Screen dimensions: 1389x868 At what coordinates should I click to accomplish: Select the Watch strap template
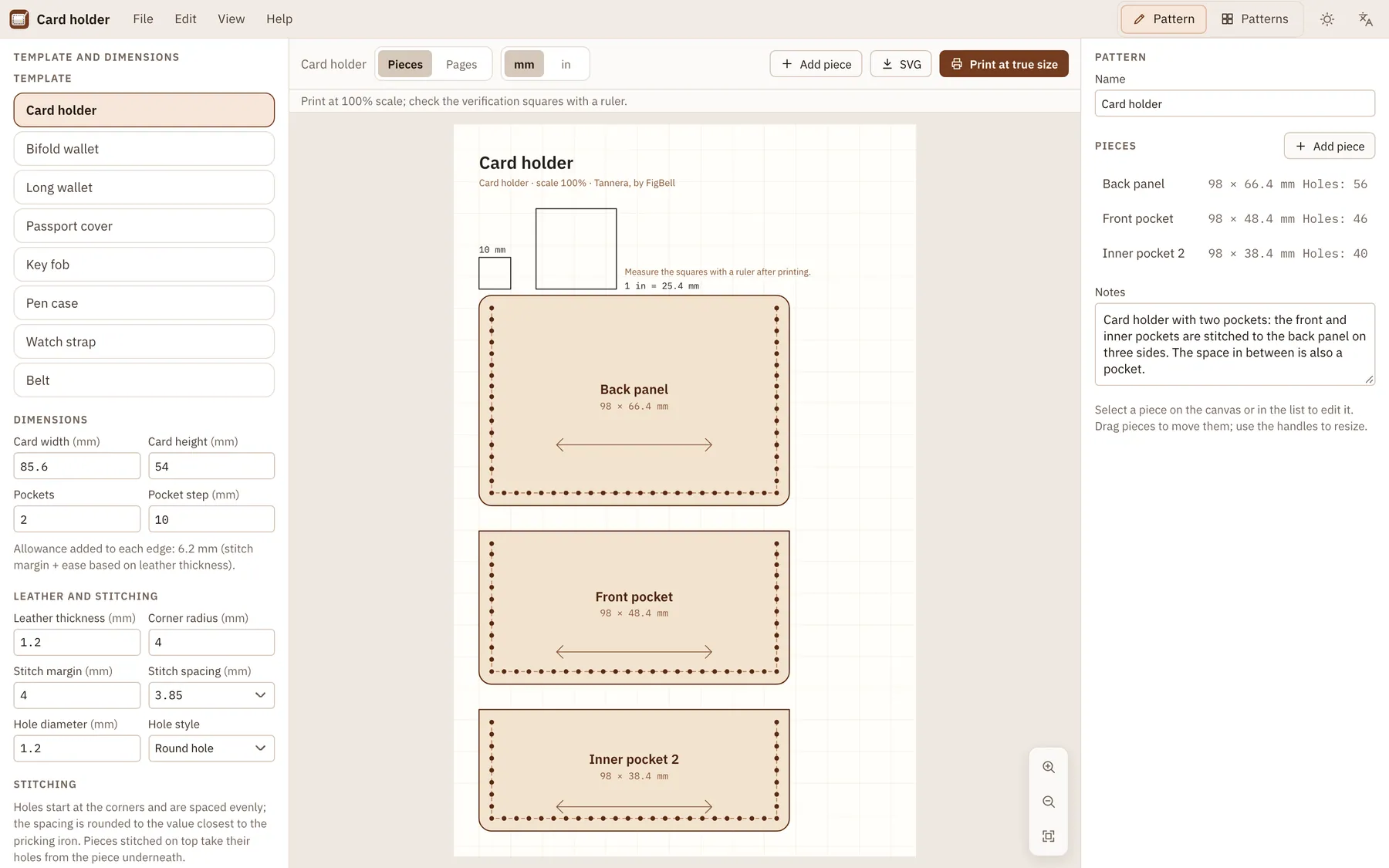coord(144,342)
